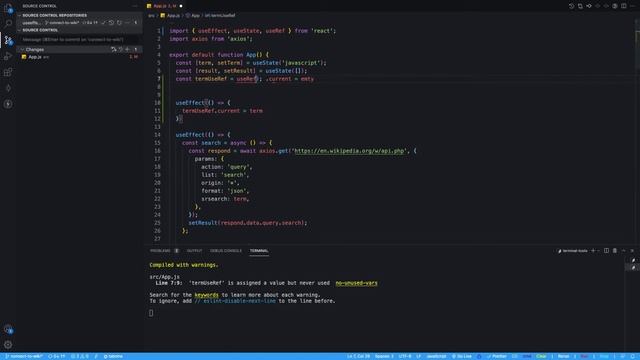640x360 pixels.
Task: Open editor more actions at top right
Action: [633, 6]
